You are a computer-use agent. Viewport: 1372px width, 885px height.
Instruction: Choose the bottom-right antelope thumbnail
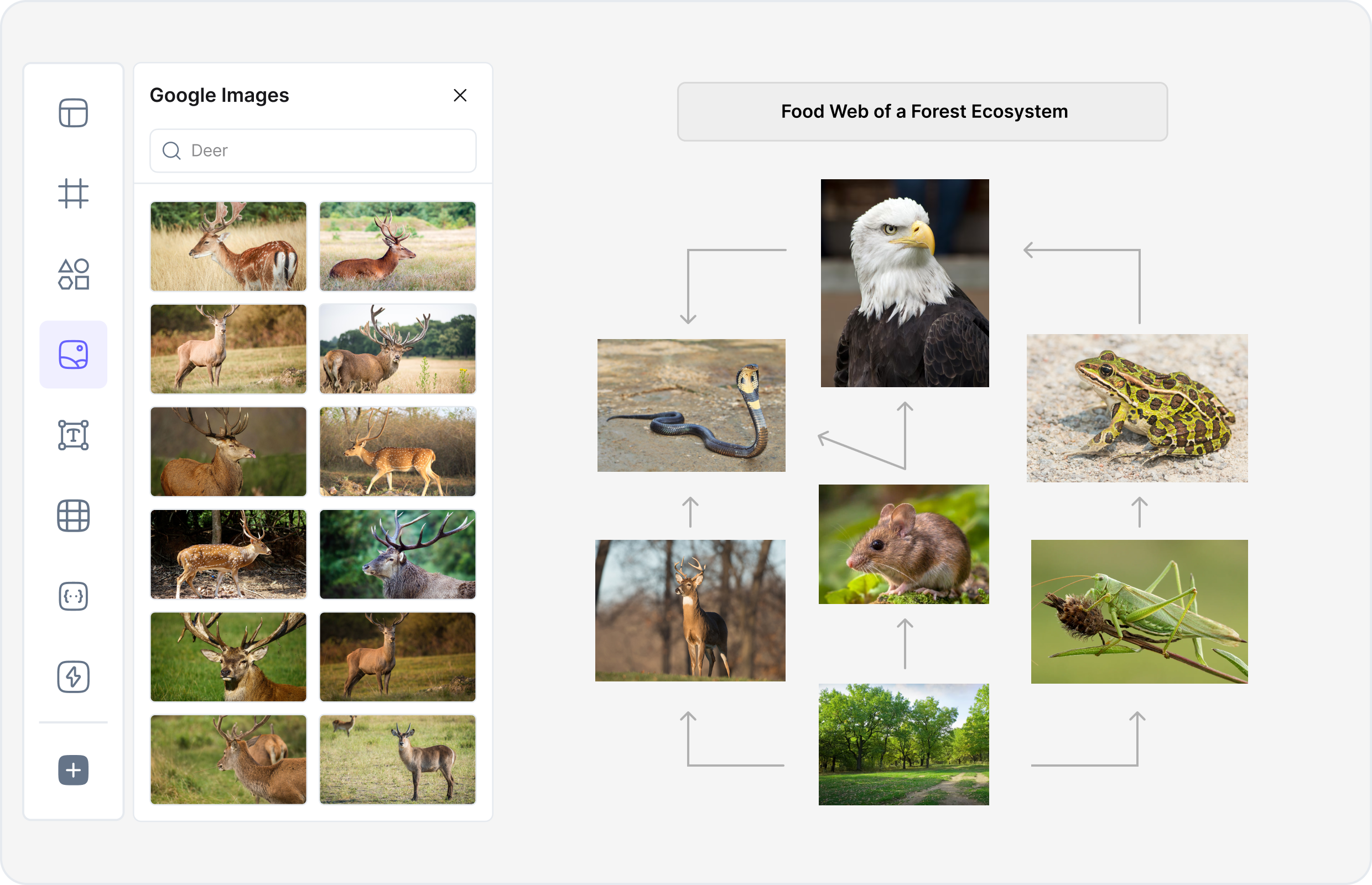(397, 759)
